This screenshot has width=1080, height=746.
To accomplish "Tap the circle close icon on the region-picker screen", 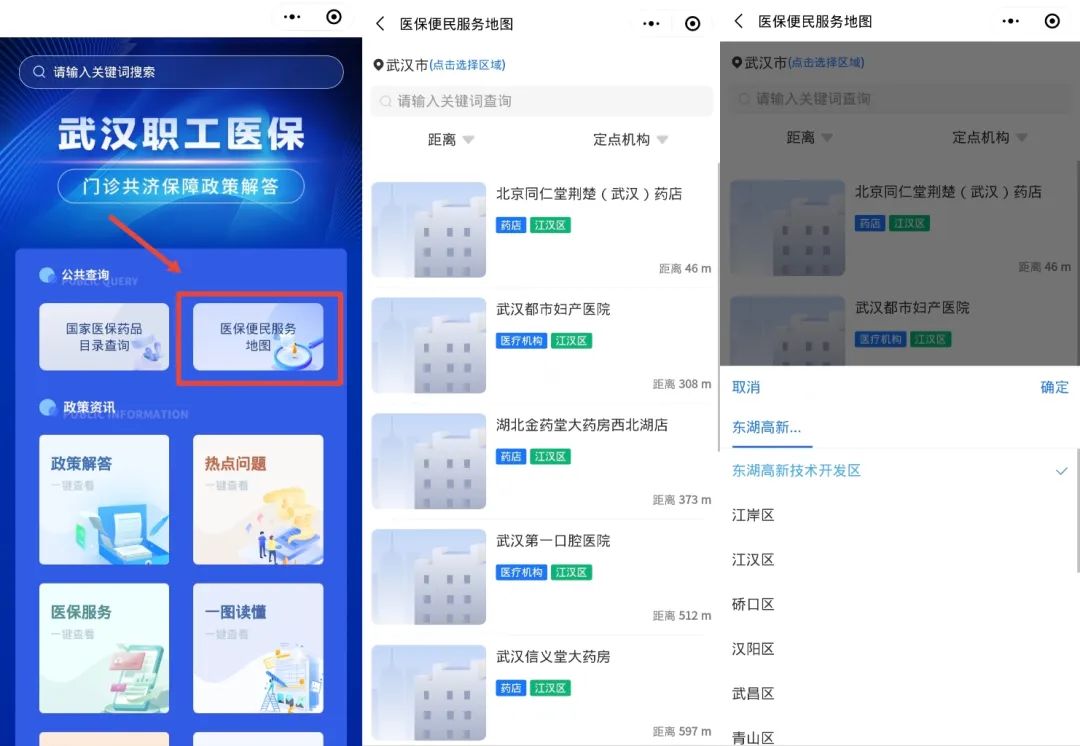I will (1052, 21).
